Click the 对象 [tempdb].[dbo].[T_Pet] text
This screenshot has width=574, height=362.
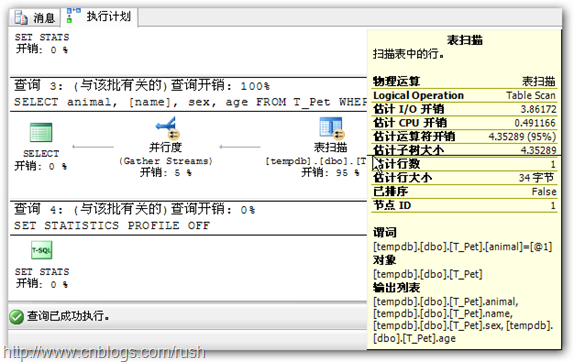[428, 274]
